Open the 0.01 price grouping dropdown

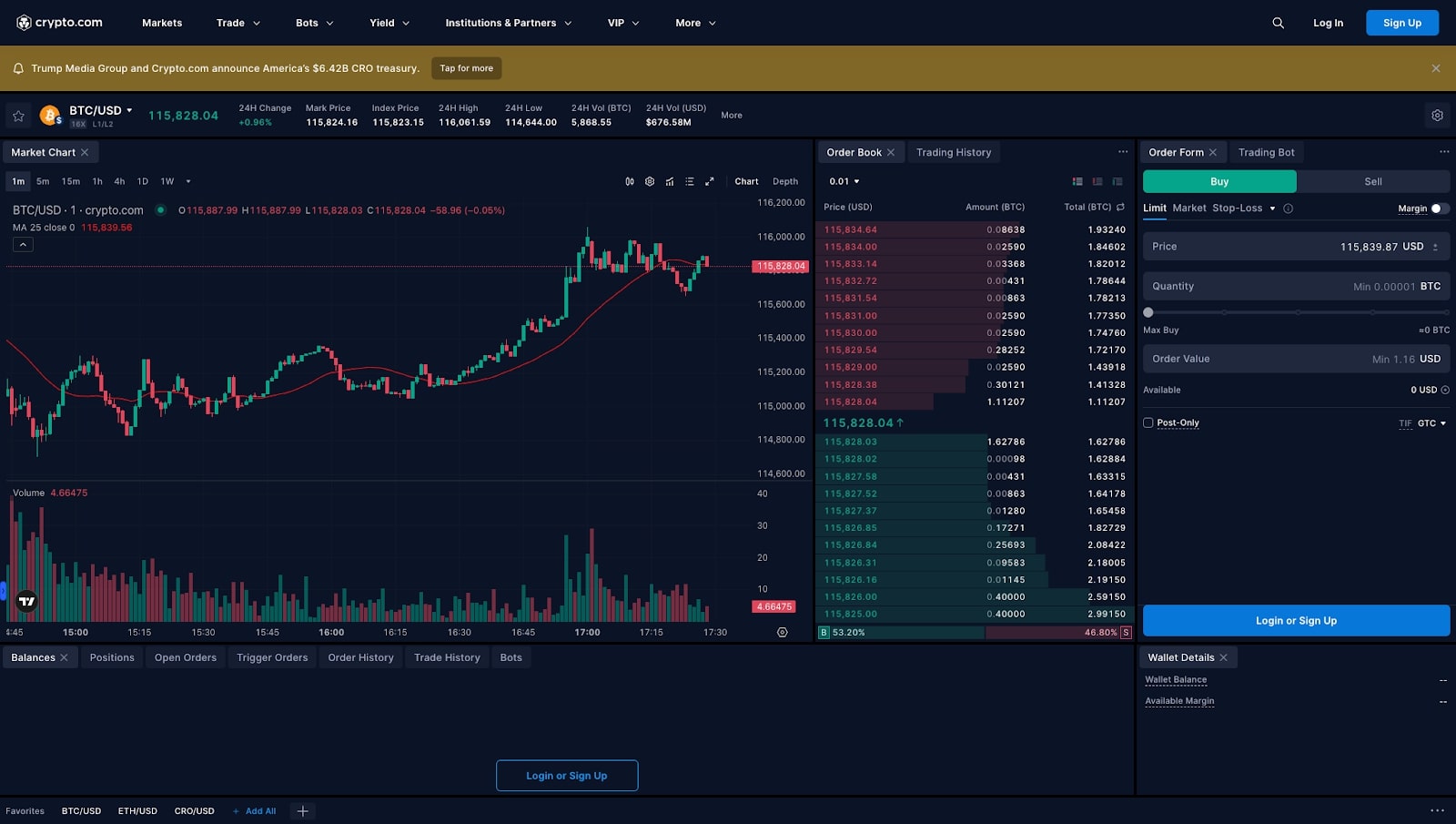(x=844, y=181)
